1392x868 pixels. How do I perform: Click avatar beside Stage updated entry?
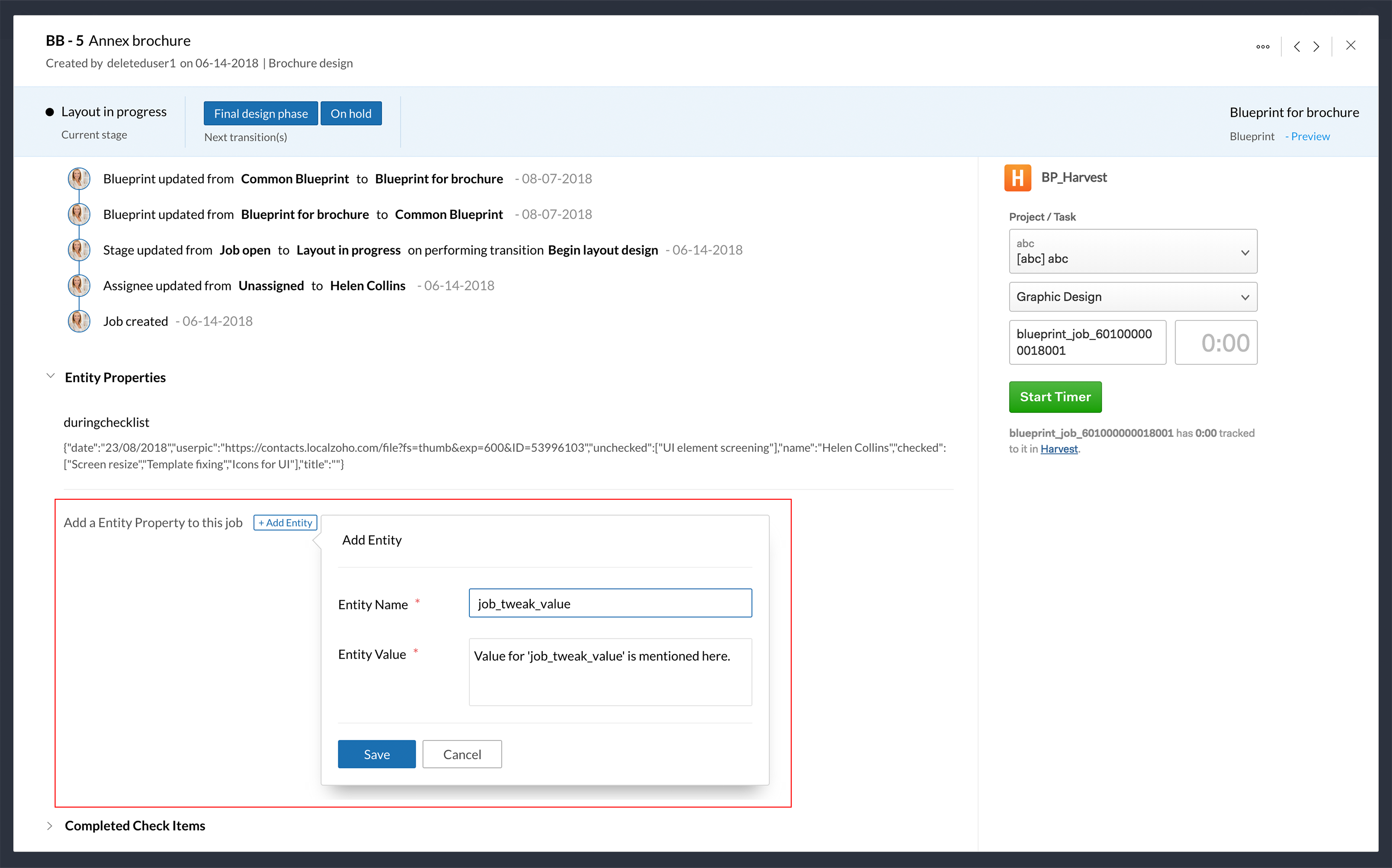79,250
